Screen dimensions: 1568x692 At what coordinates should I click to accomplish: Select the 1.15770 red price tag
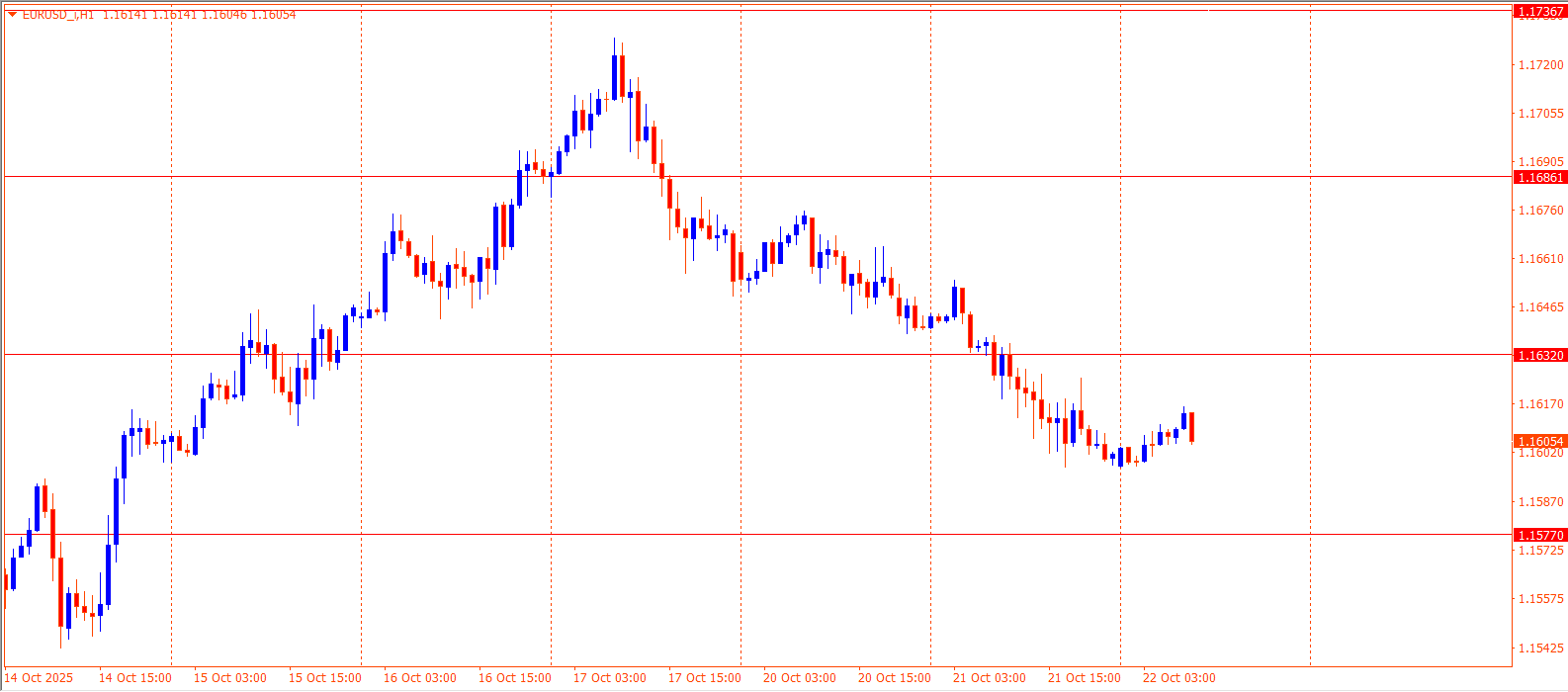click(1539, 535)
